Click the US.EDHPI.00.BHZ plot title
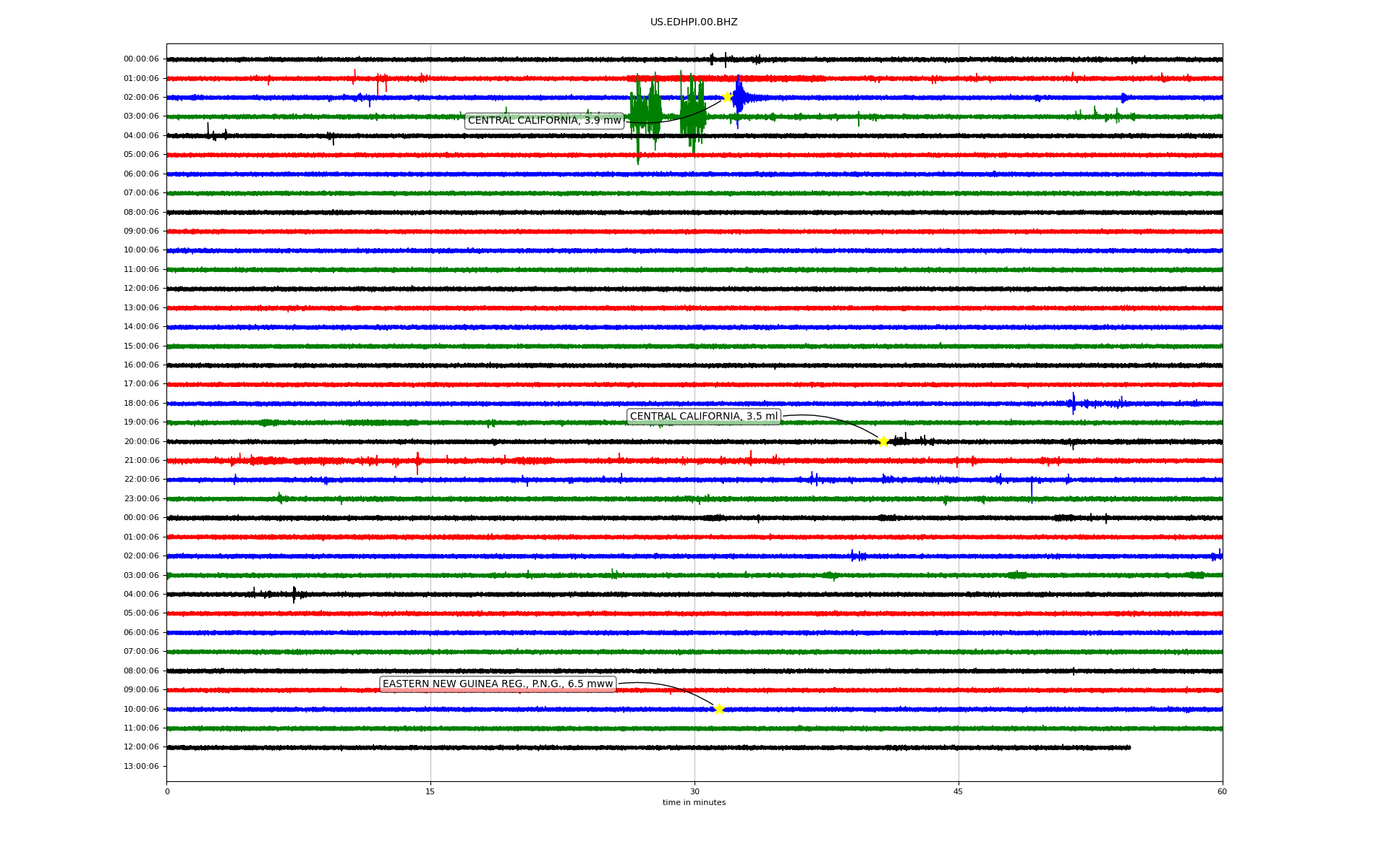The width and height of the screenshot is (1389, 868). pos(693,22)
